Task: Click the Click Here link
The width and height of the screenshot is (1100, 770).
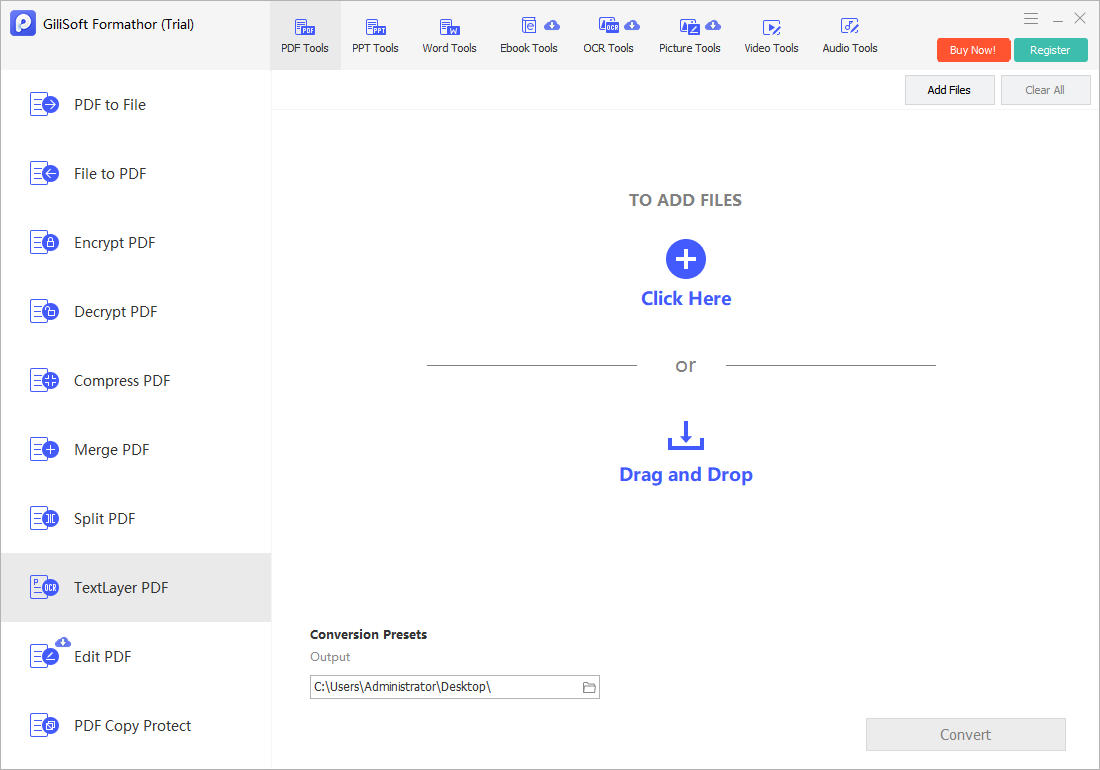Action: pyautogui.click(x=686, y=299)
